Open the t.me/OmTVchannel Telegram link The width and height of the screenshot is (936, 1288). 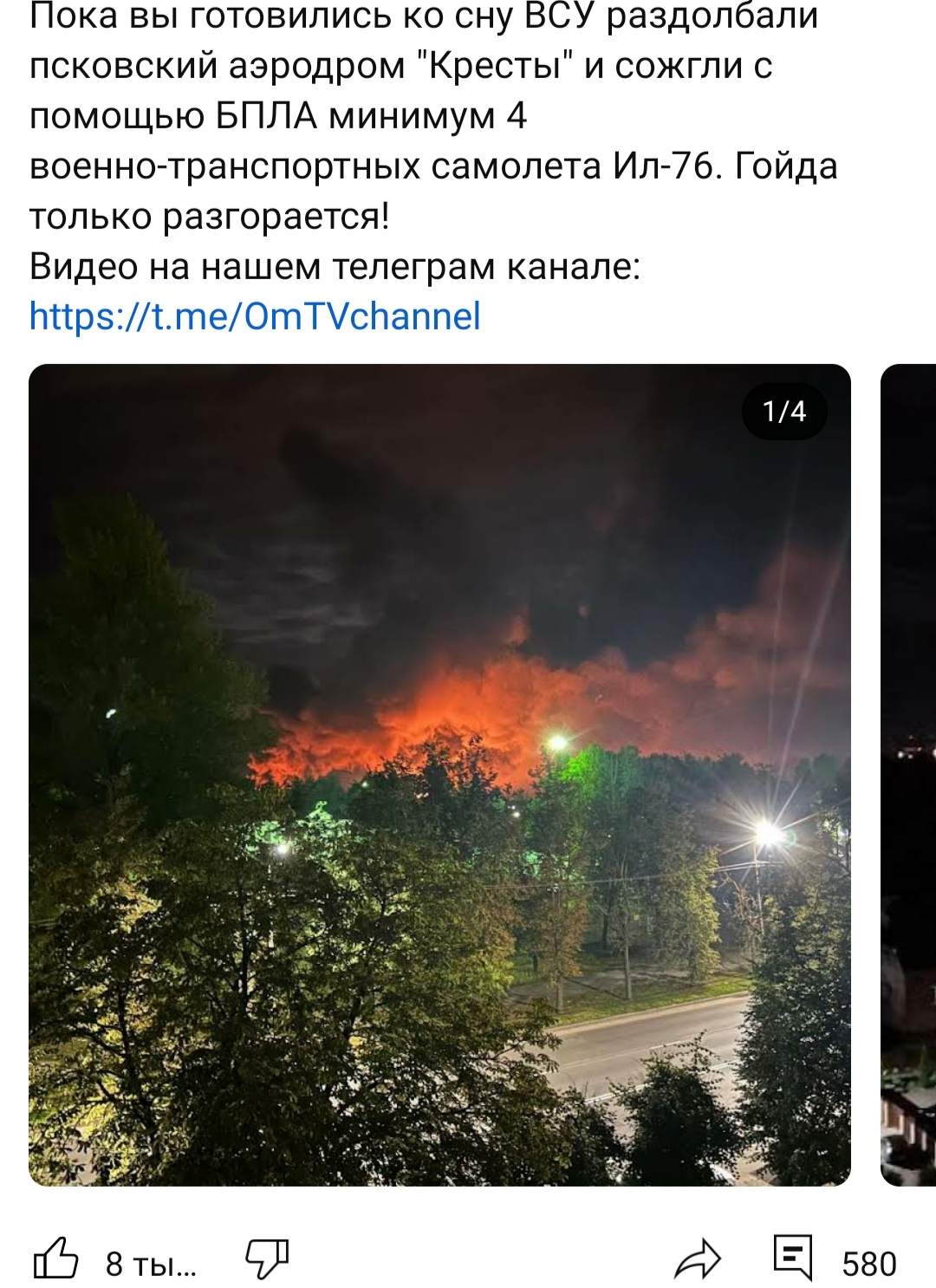pyautogui.click(x=255, y=316)
